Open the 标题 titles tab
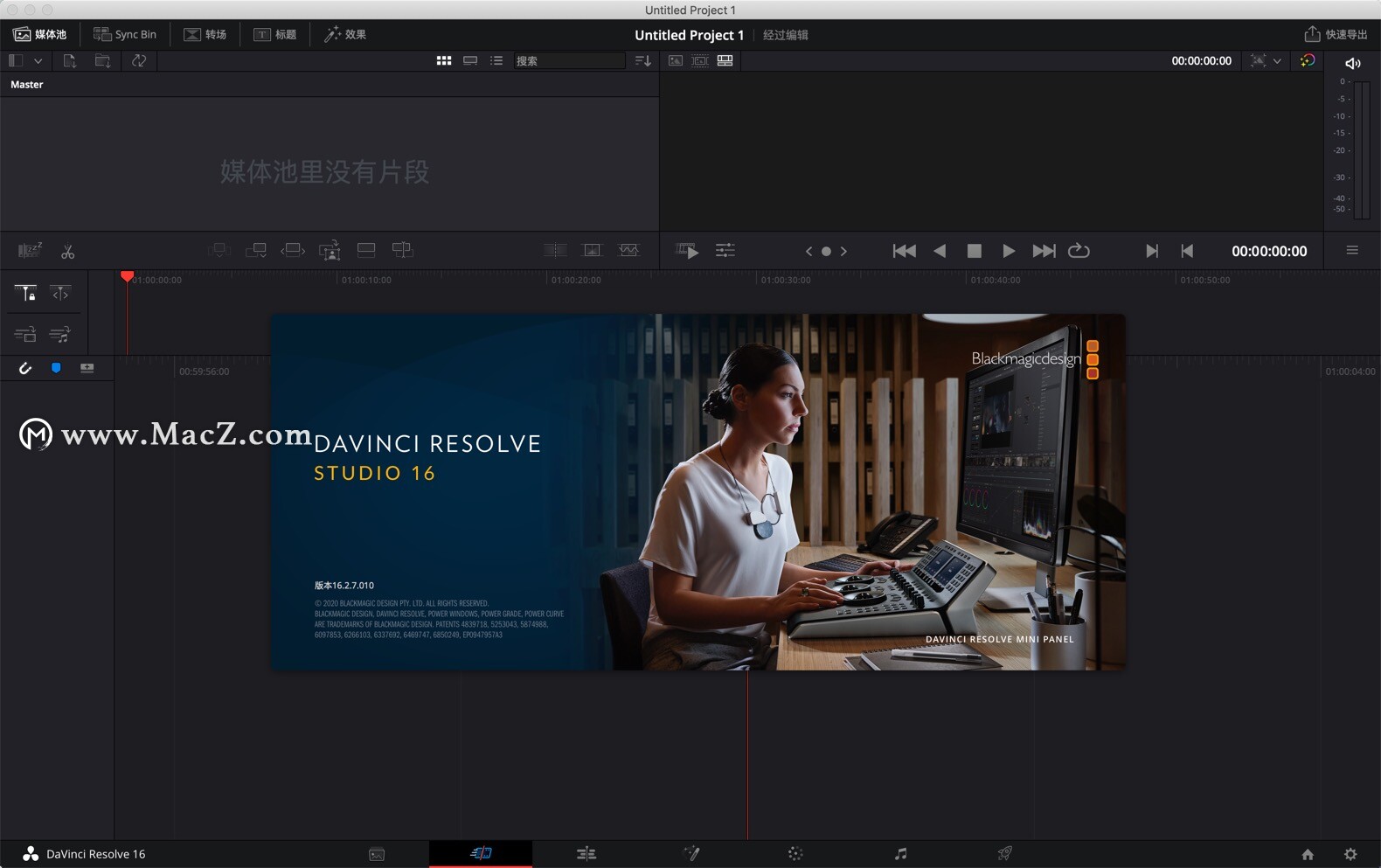 (x=274, y=34)
